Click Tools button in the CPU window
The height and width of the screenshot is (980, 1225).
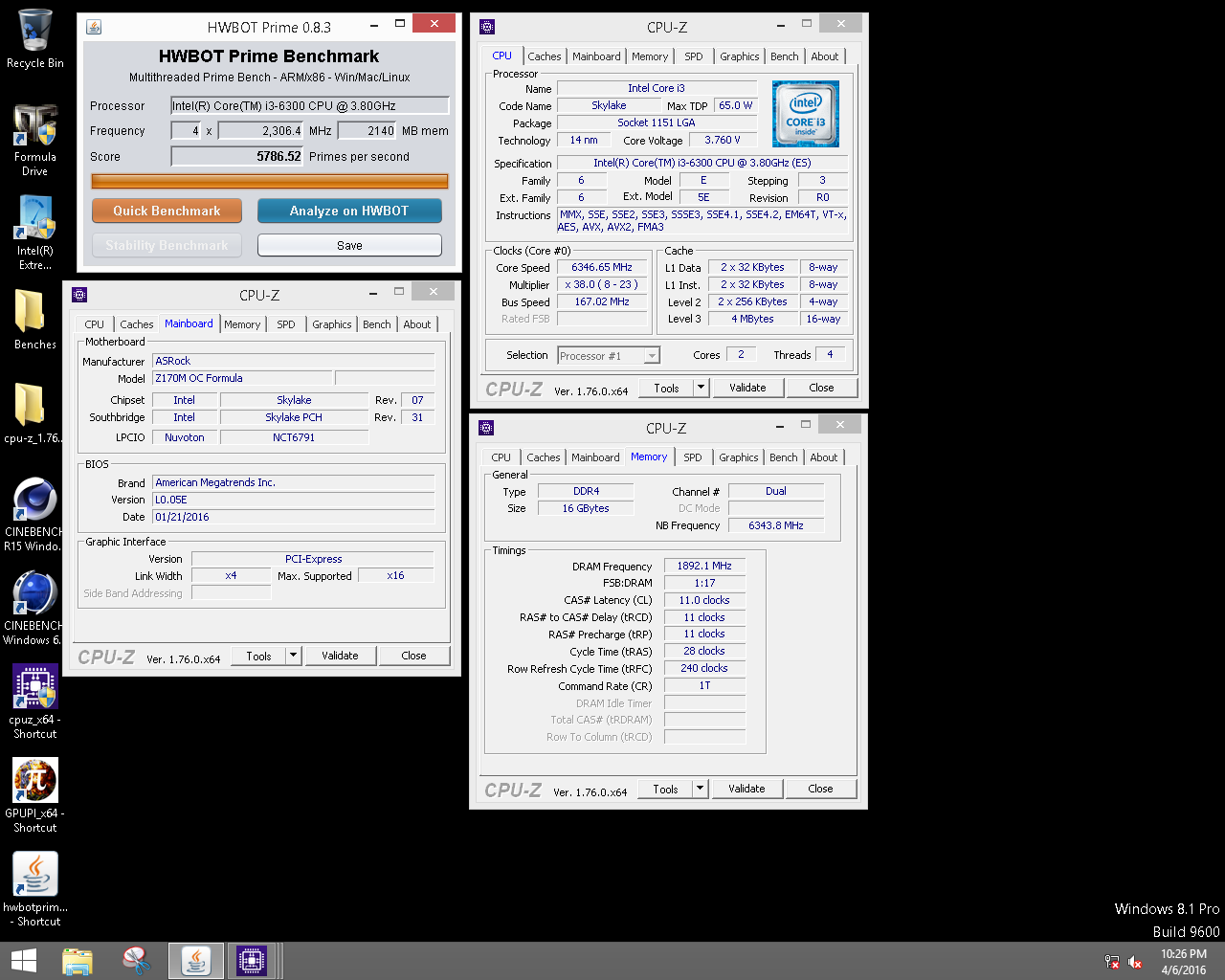point(666,388)
